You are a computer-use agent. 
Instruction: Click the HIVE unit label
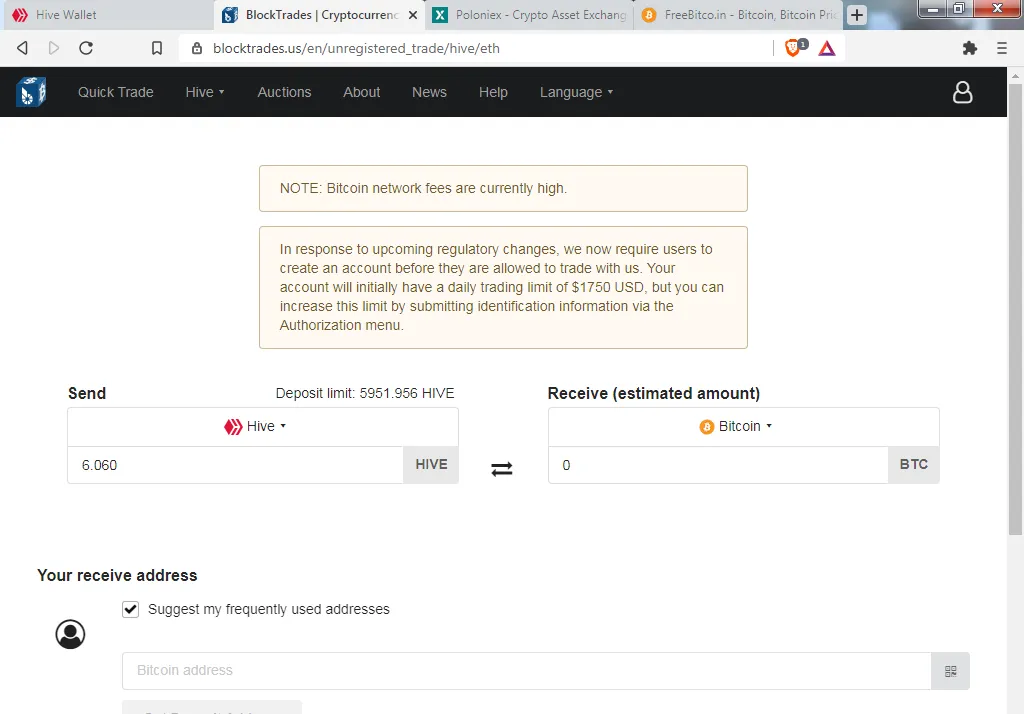[x=431, y=465]
